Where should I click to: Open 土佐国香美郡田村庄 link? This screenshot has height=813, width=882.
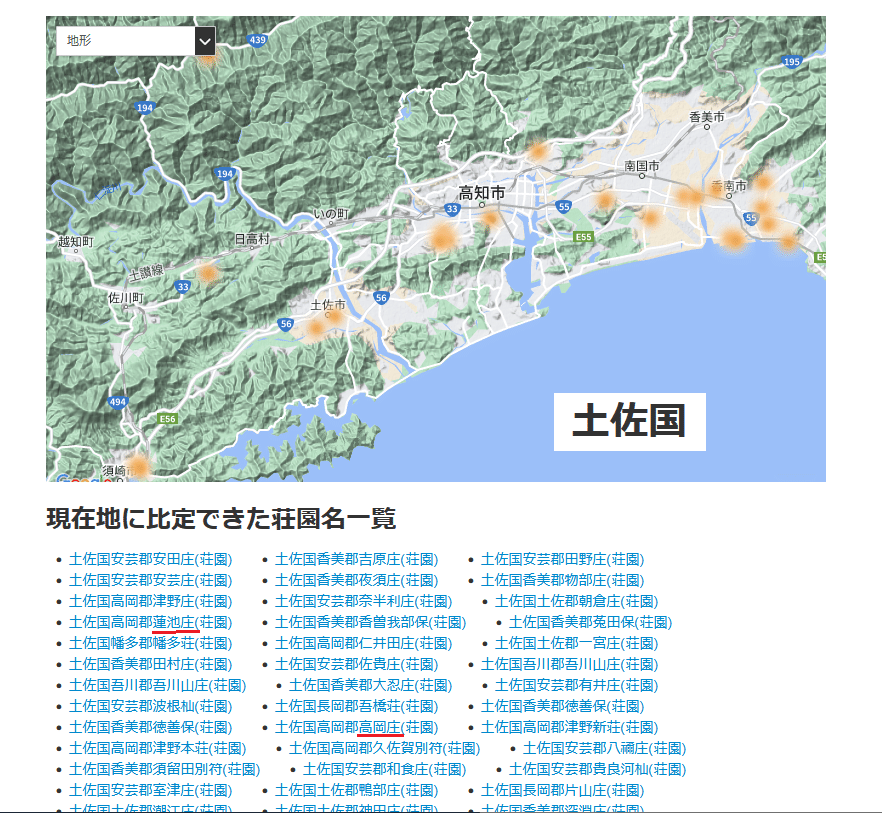(x=151, y=664)
